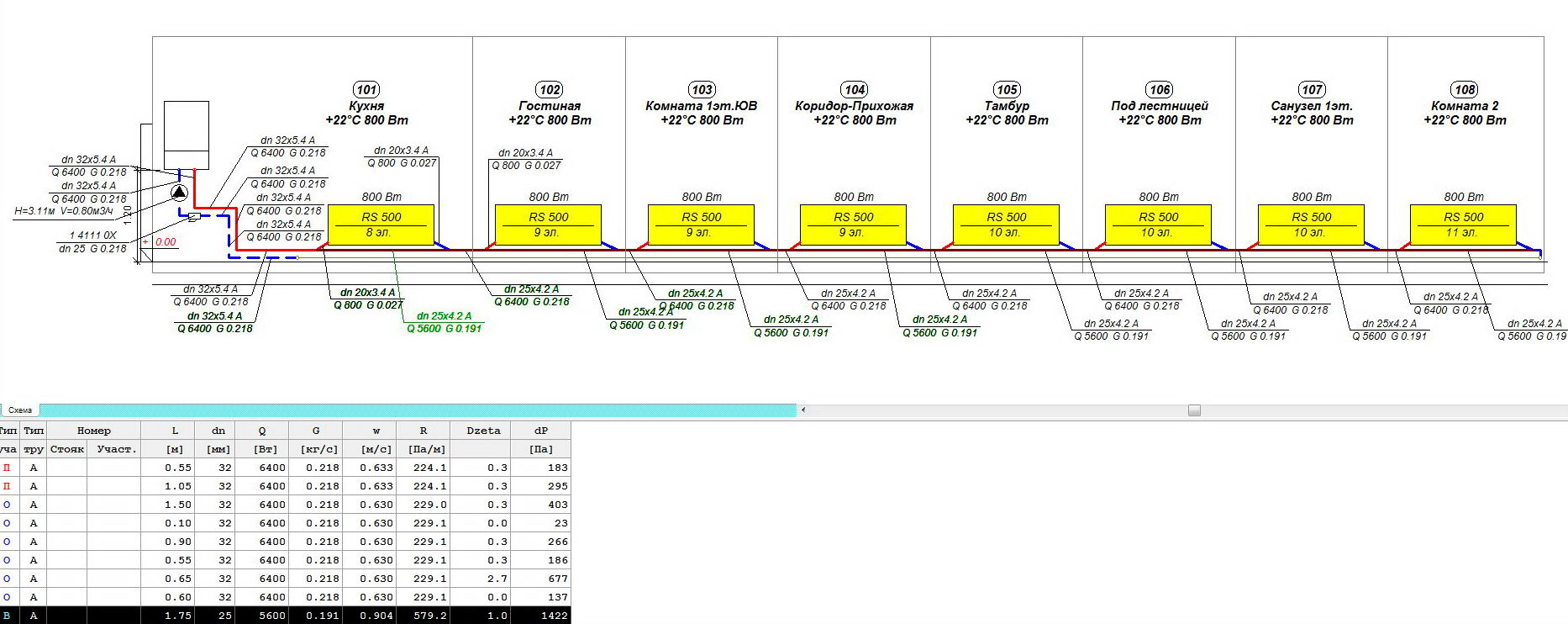The height and width of the screenshot is (624, 1568).
Task: Select the circulation pump symbol near boiler
Action: click(179, 193)
